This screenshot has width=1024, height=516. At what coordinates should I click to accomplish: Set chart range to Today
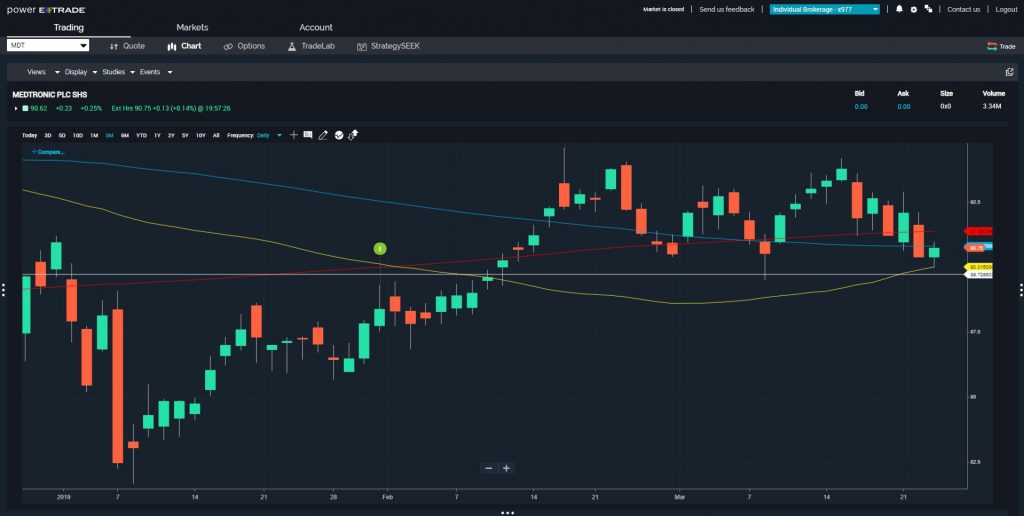click(29, 135)
